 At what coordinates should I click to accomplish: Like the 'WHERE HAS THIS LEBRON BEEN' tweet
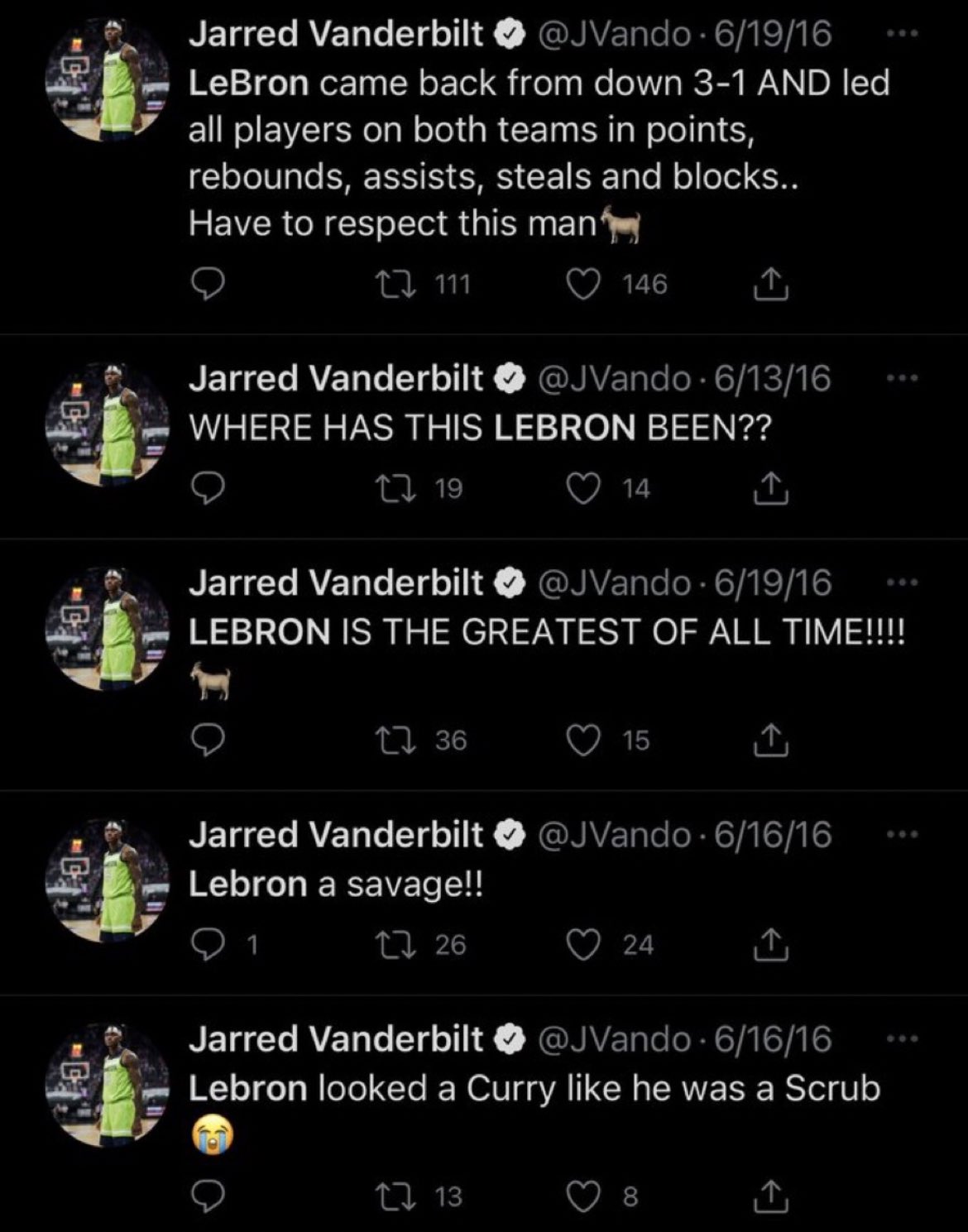coord(583,489)
